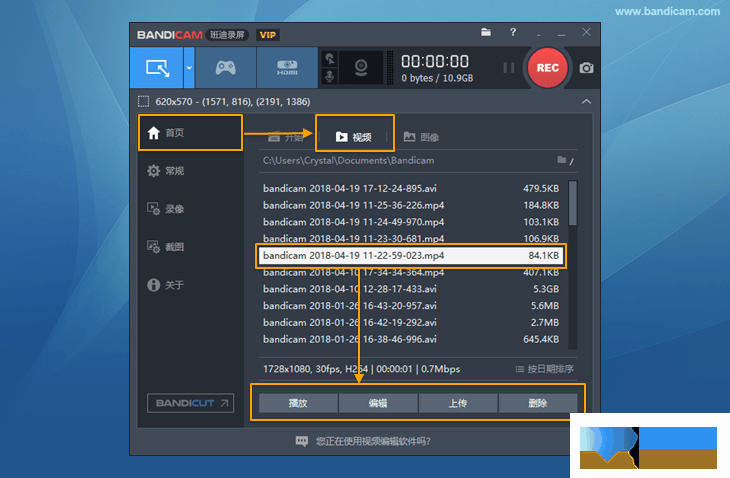Click the 0 bytes / 10.9GB storage text
This screenshot has width=730, height=478.
[437, 78]
